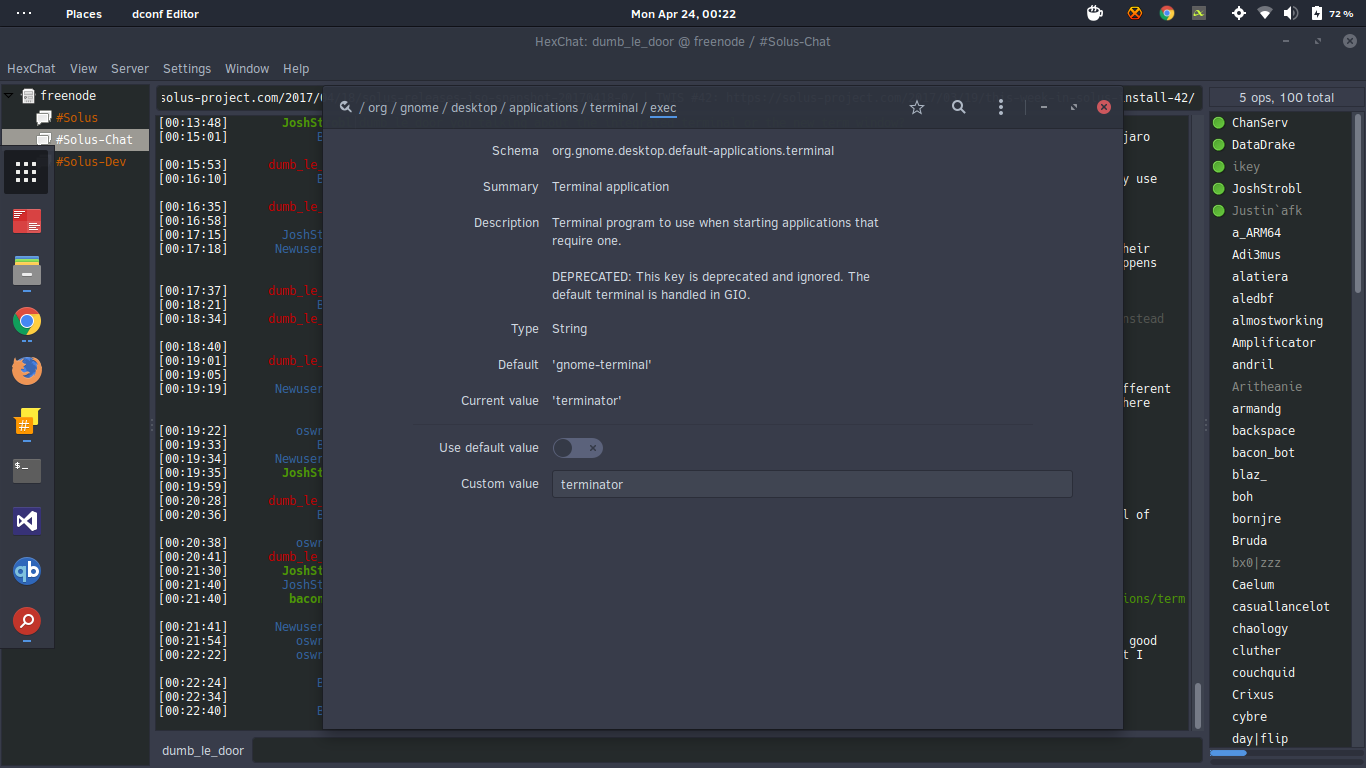Screen dimensions: 1366x768
Task: Select the freenode server entry
Action: click(x=68, y=96)
